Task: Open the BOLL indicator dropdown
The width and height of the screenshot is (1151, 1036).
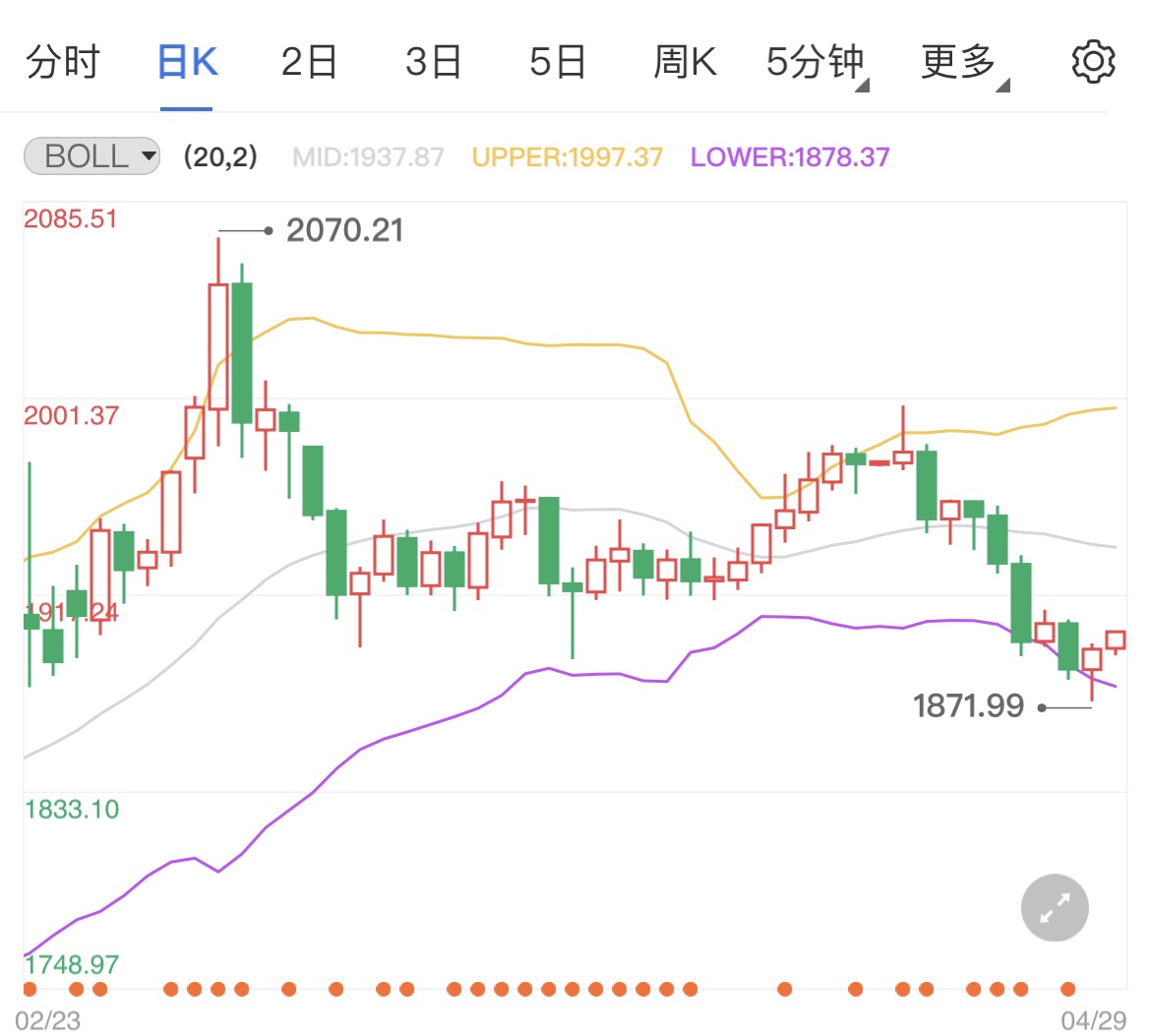Action: click(91, 155)
